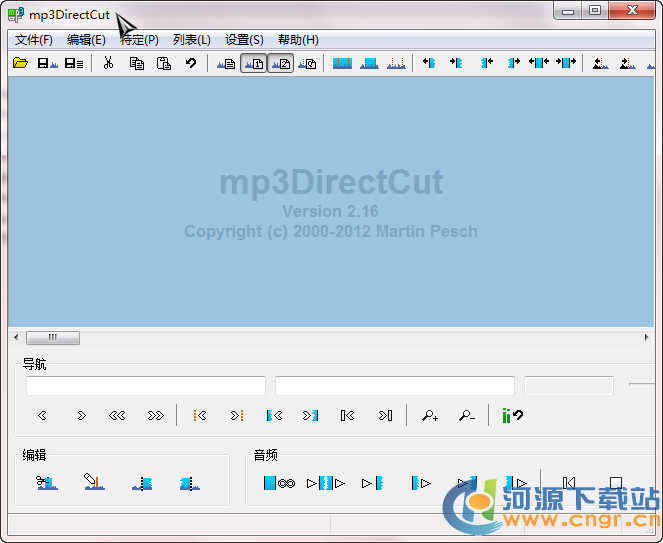Click the scissors cut icon in toolbar
The width and height of the screenshot is (663, 543).
pos(108,63)
